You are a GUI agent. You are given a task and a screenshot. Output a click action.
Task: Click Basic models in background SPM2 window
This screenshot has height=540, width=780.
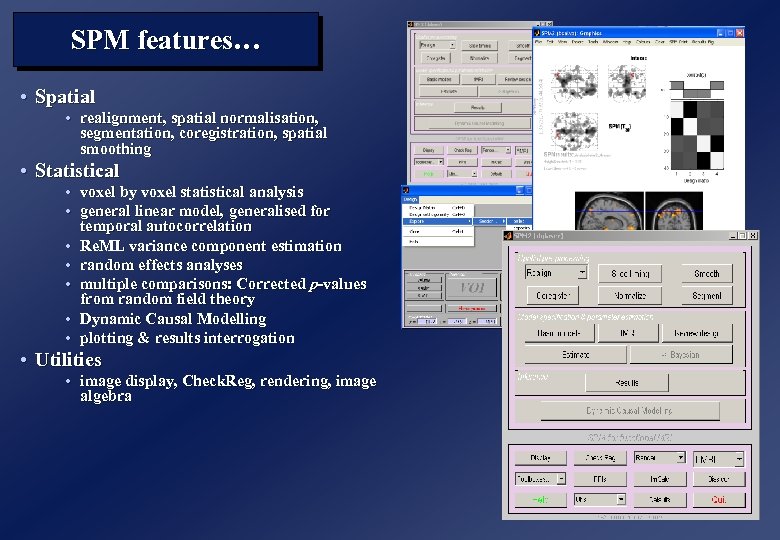439,79
